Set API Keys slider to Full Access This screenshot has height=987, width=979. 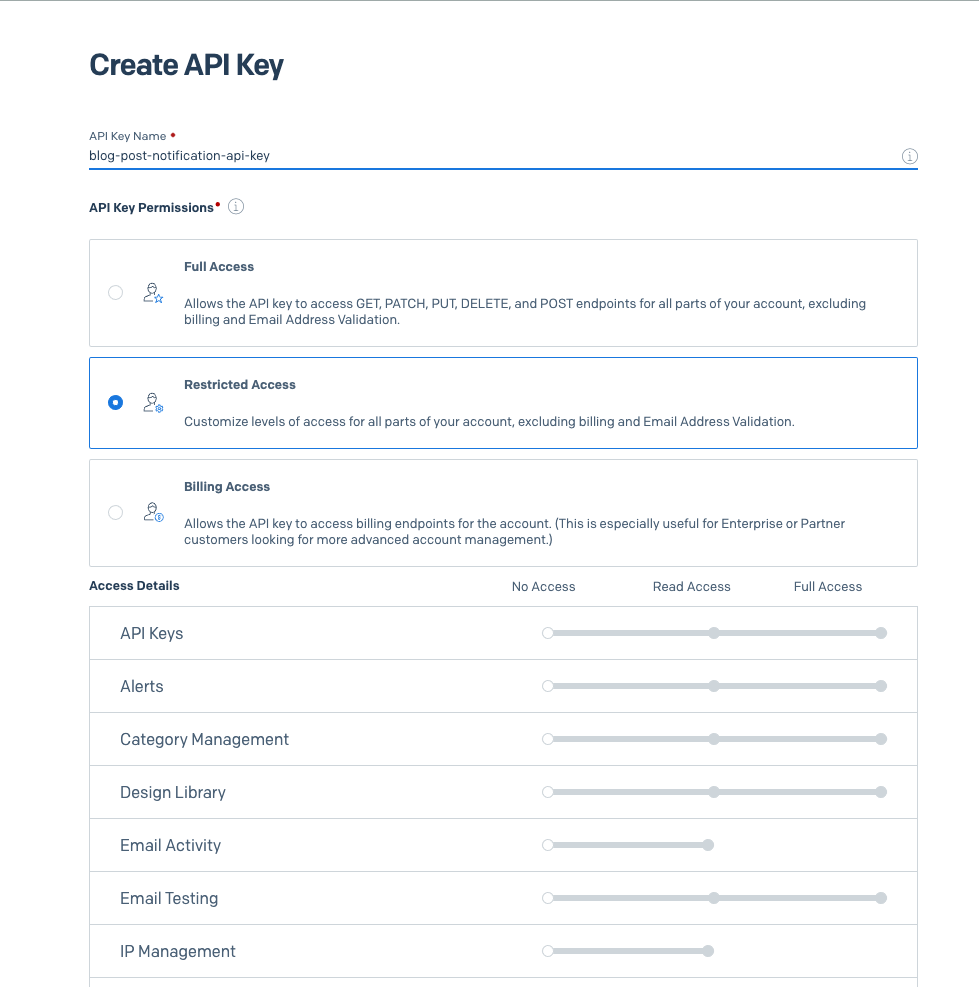click(x=881, y=633)
